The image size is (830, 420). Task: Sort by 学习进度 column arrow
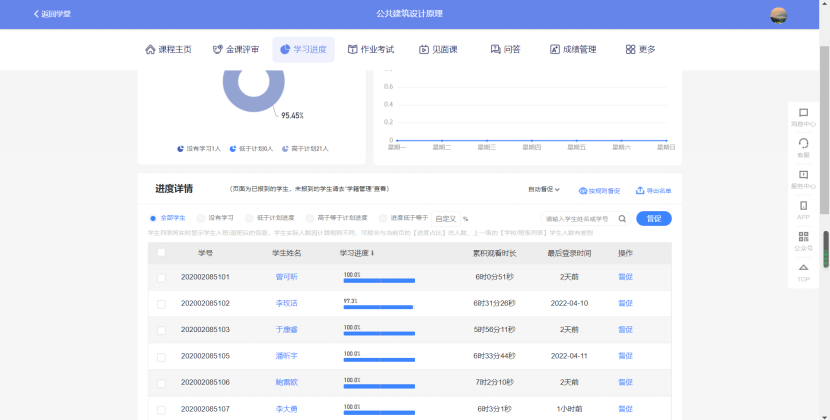[x=373, y=253]
